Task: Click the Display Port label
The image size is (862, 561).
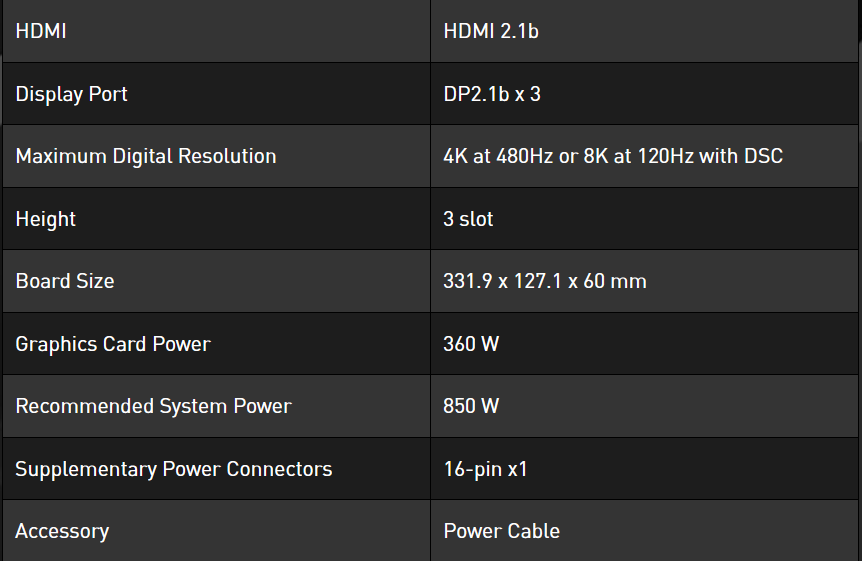Action: click(72, 94)
